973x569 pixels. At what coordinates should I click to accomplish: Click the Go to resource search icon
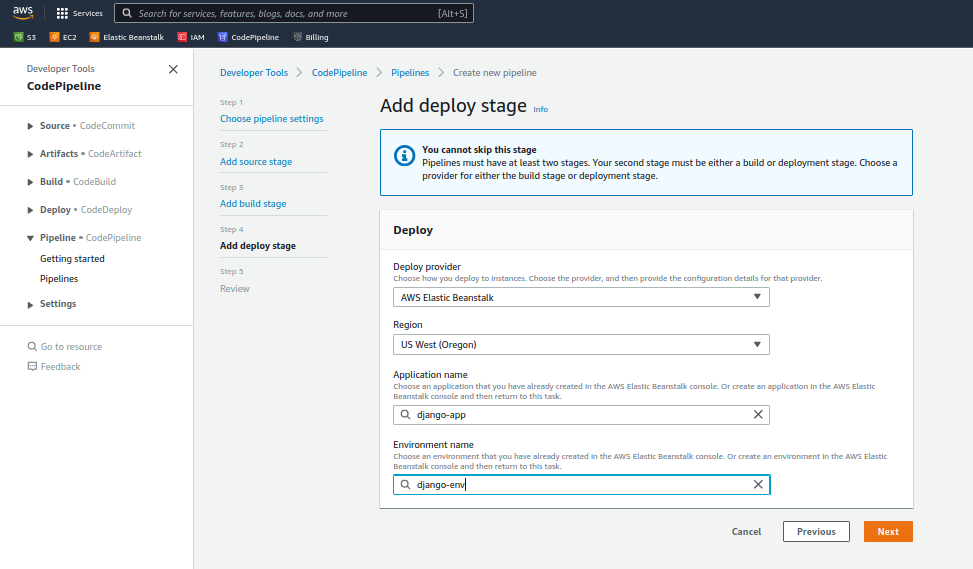(32, 346)
